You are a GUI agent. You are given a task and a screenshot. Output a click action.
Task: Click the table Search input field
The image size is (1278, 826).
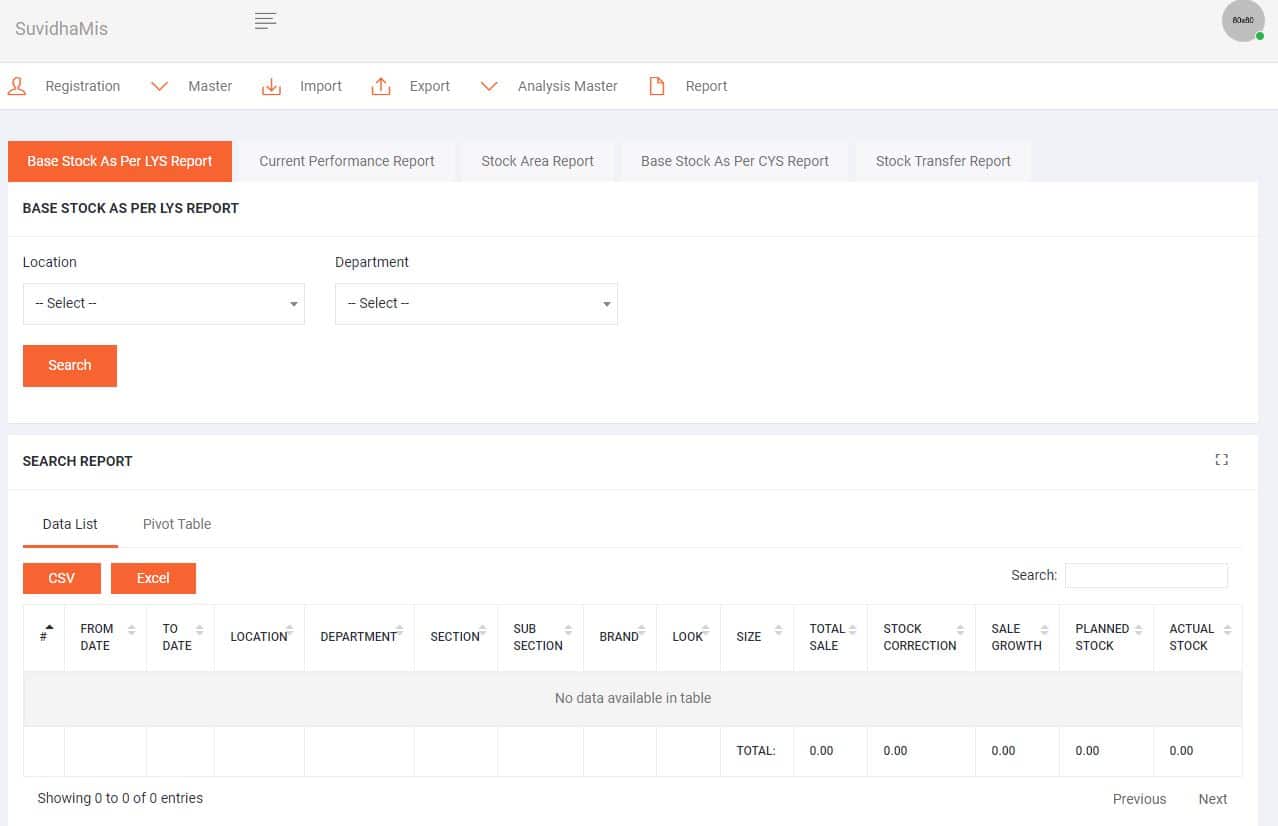coord(1145,576)
